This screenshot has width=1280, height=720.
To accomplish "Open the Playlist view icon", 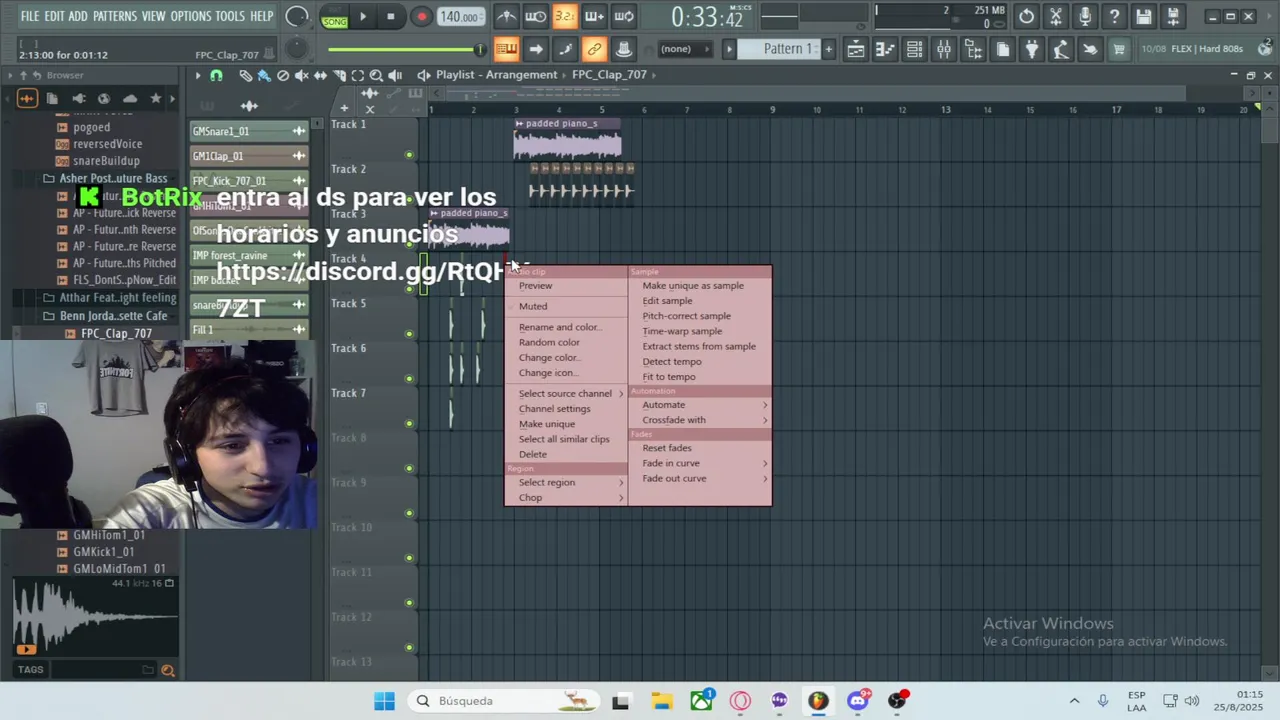I will click(x=855, y=49).
